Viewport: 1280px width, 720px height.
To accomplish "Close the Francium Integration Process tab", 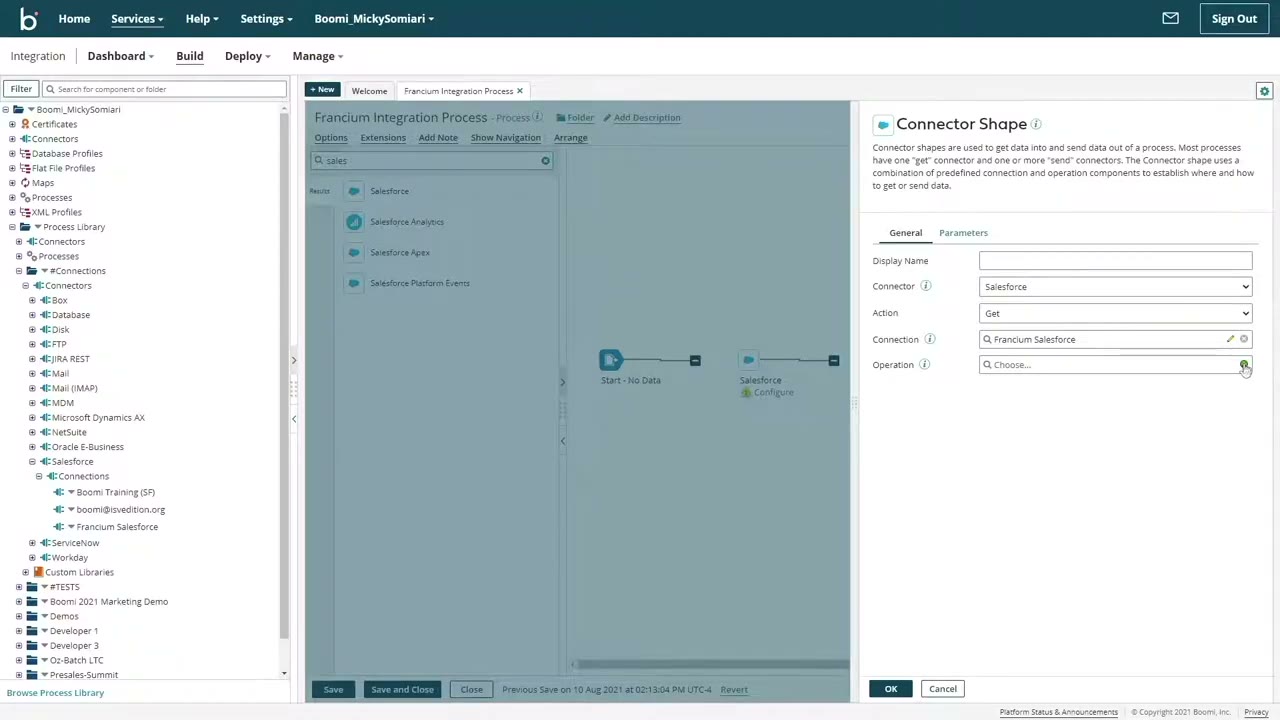I will 520,91.
